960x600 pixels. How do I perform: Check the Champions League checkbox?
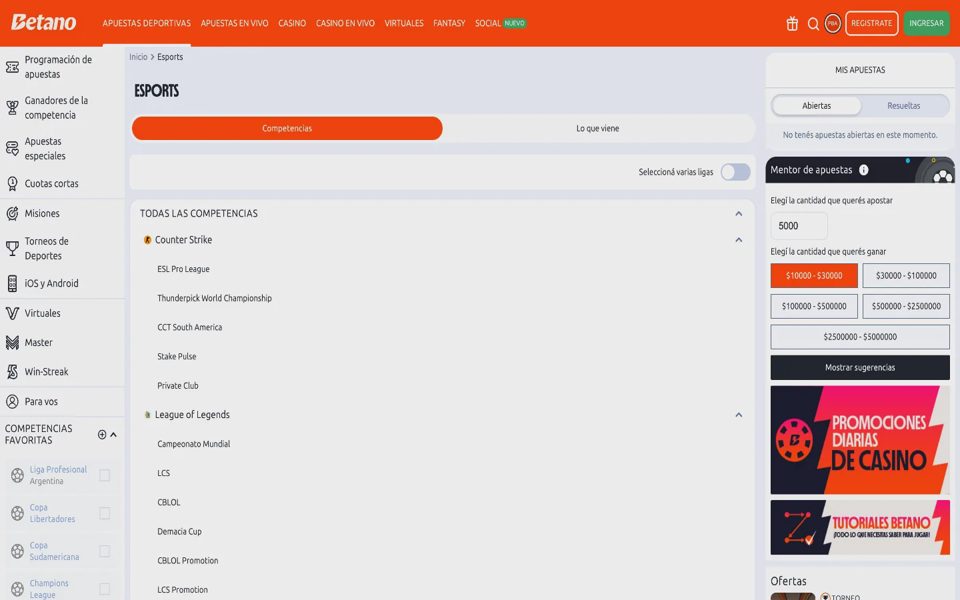click(x=105, y=589)
